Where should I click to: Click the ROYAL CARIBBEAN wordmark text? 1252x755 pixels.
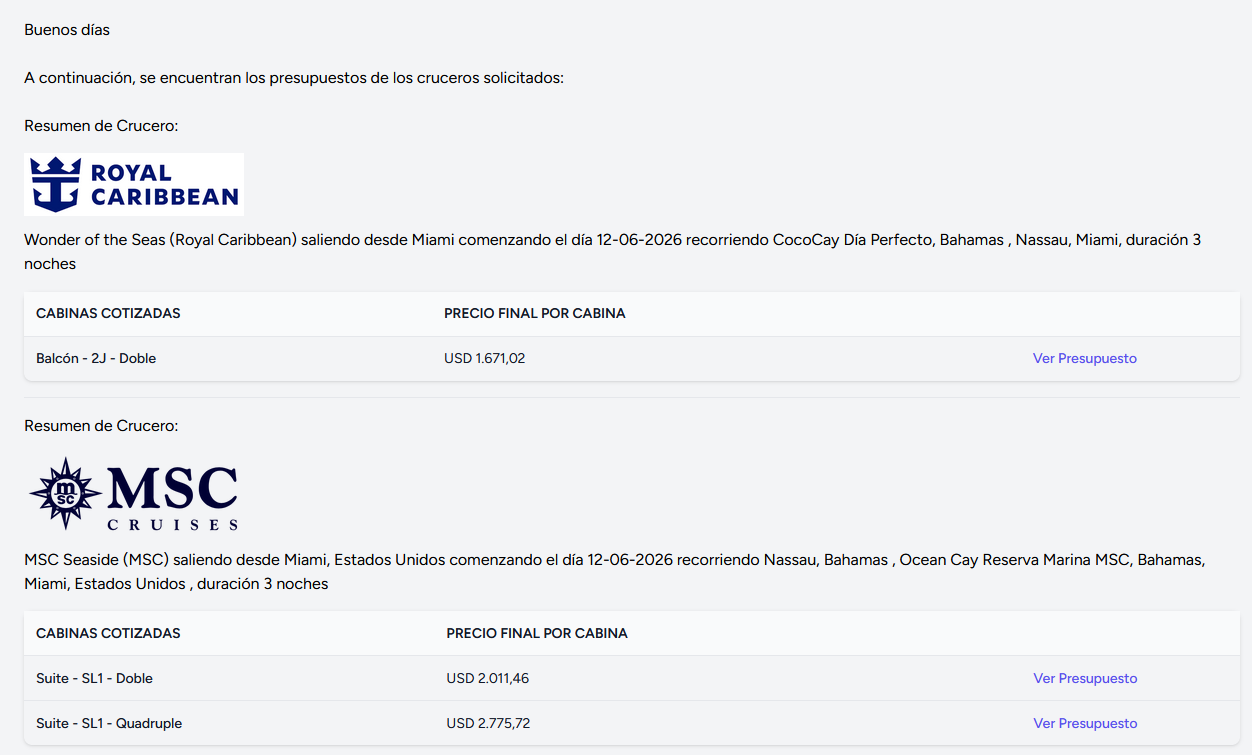tap(164, 185)
